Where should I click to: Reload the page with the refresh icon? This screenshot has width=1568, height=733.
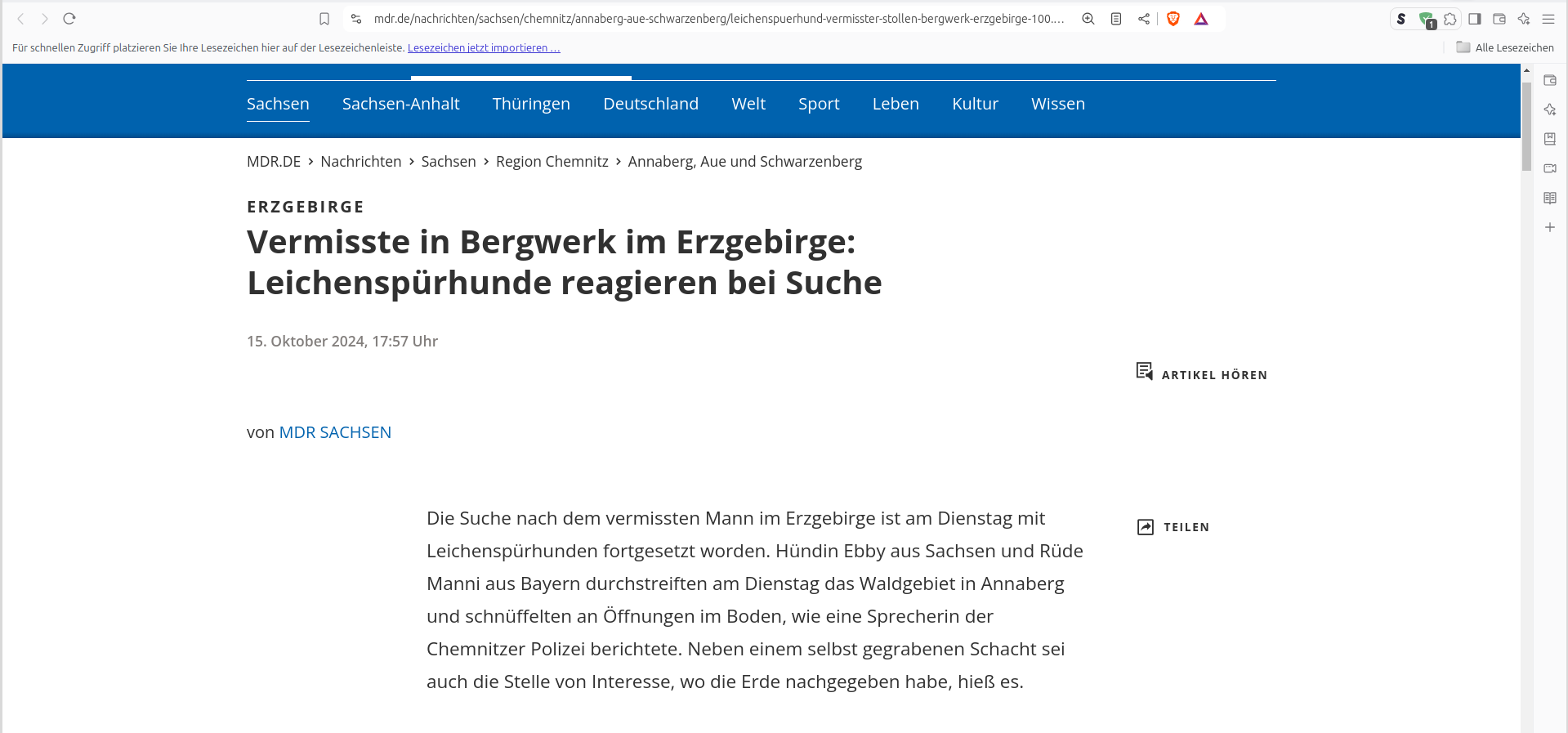(x=69, y=19)
